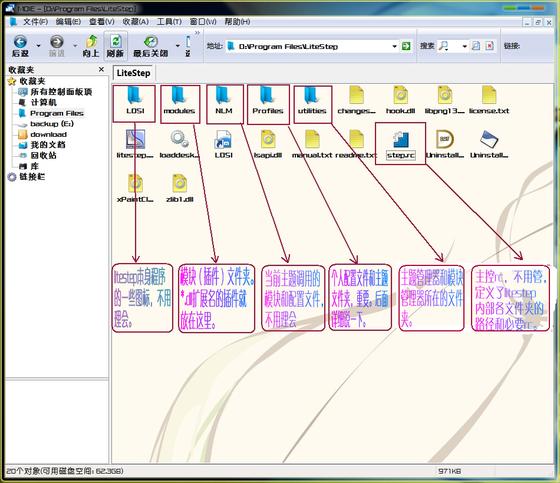Refresh the folder with 刷新 button

coord(115,46)
